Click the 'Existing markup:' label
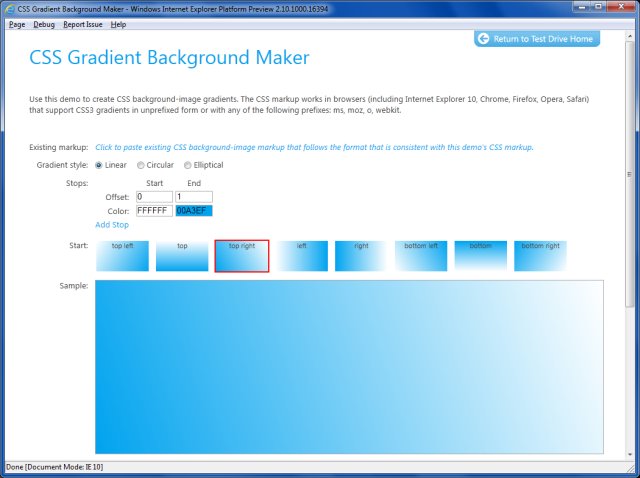Screen dimensions: 640x478 point(58,147)
